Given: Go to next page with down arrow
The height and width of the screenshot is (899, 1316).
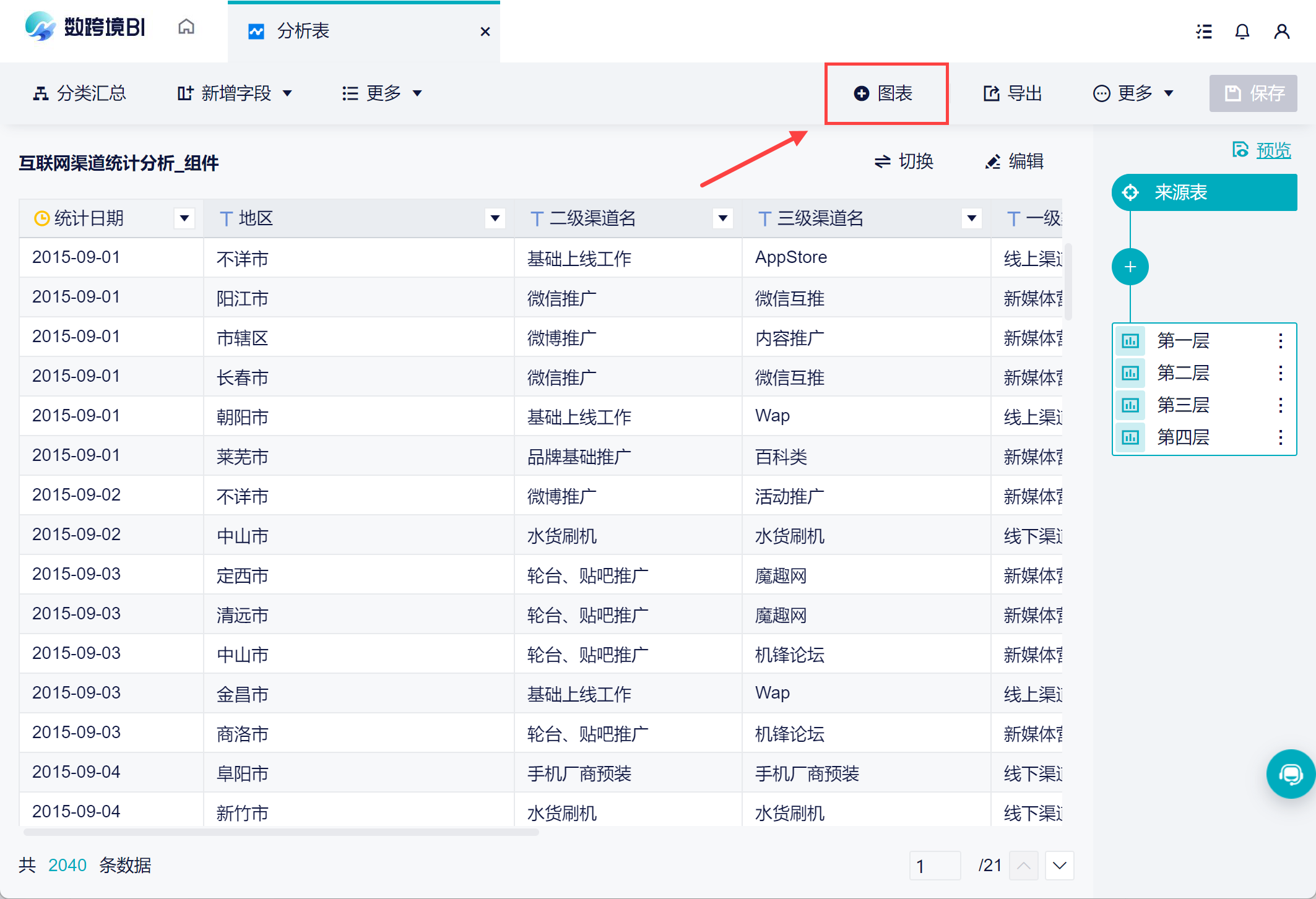Looking at the screenshot, I should [x=1059, y=865].
